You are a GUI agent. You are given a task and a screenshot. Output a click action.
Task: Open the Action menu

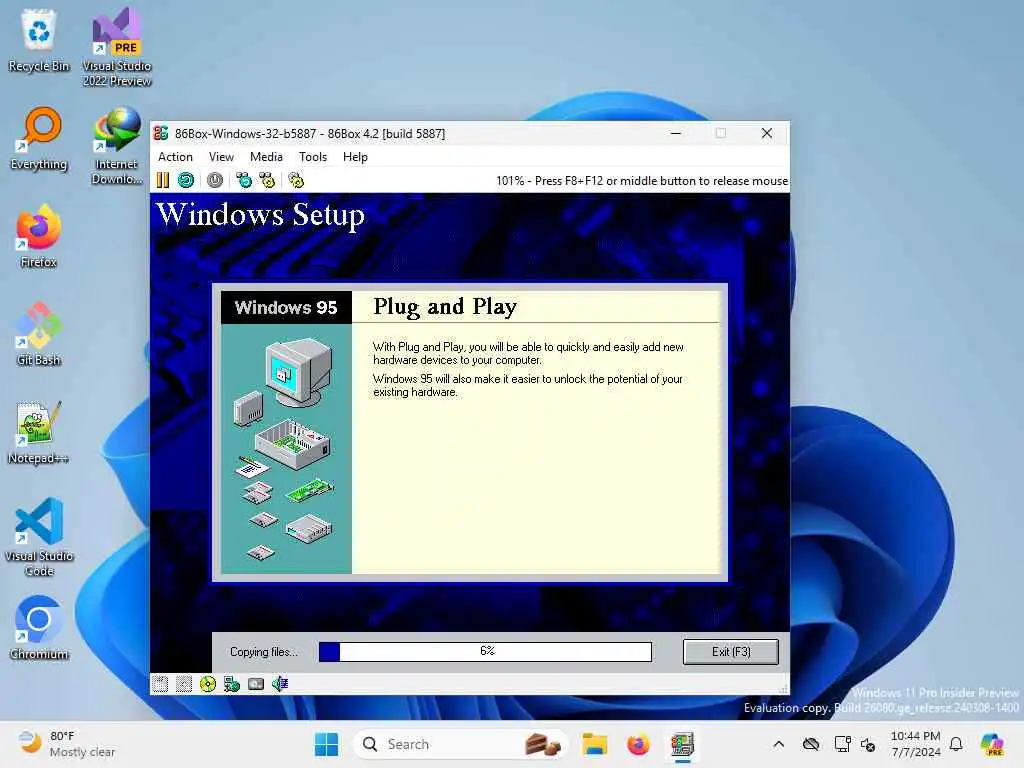(175, 157)
